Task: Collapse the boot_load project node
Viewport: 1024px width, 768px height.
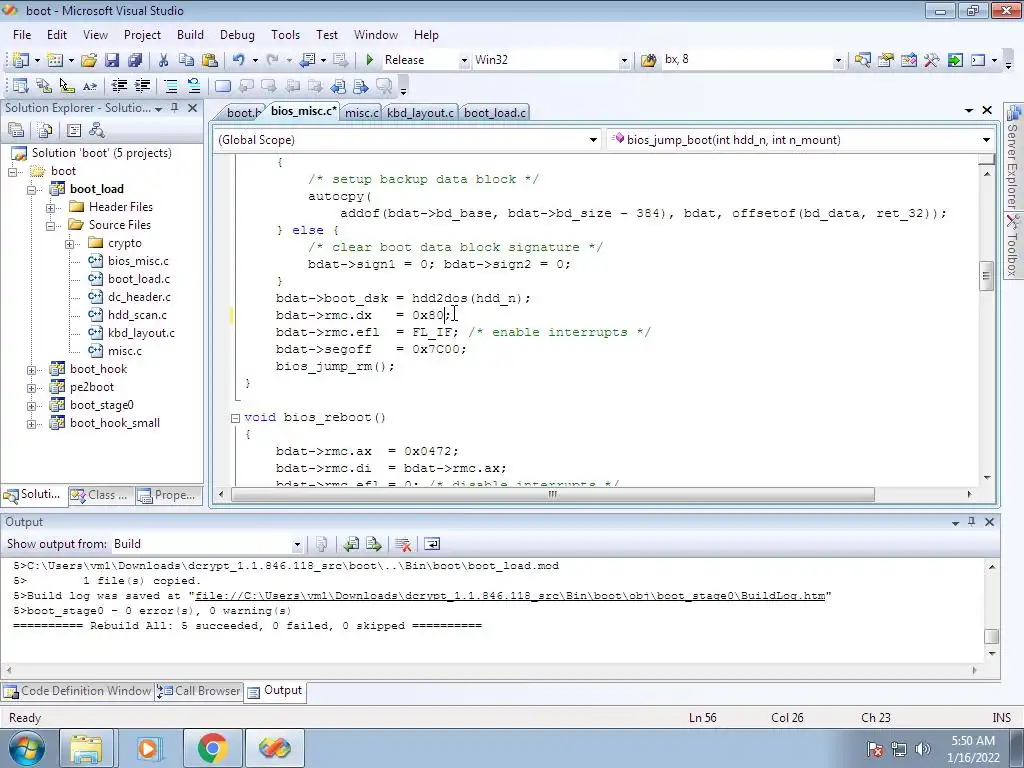Action: pyautogui.click(x=31, y=189)
